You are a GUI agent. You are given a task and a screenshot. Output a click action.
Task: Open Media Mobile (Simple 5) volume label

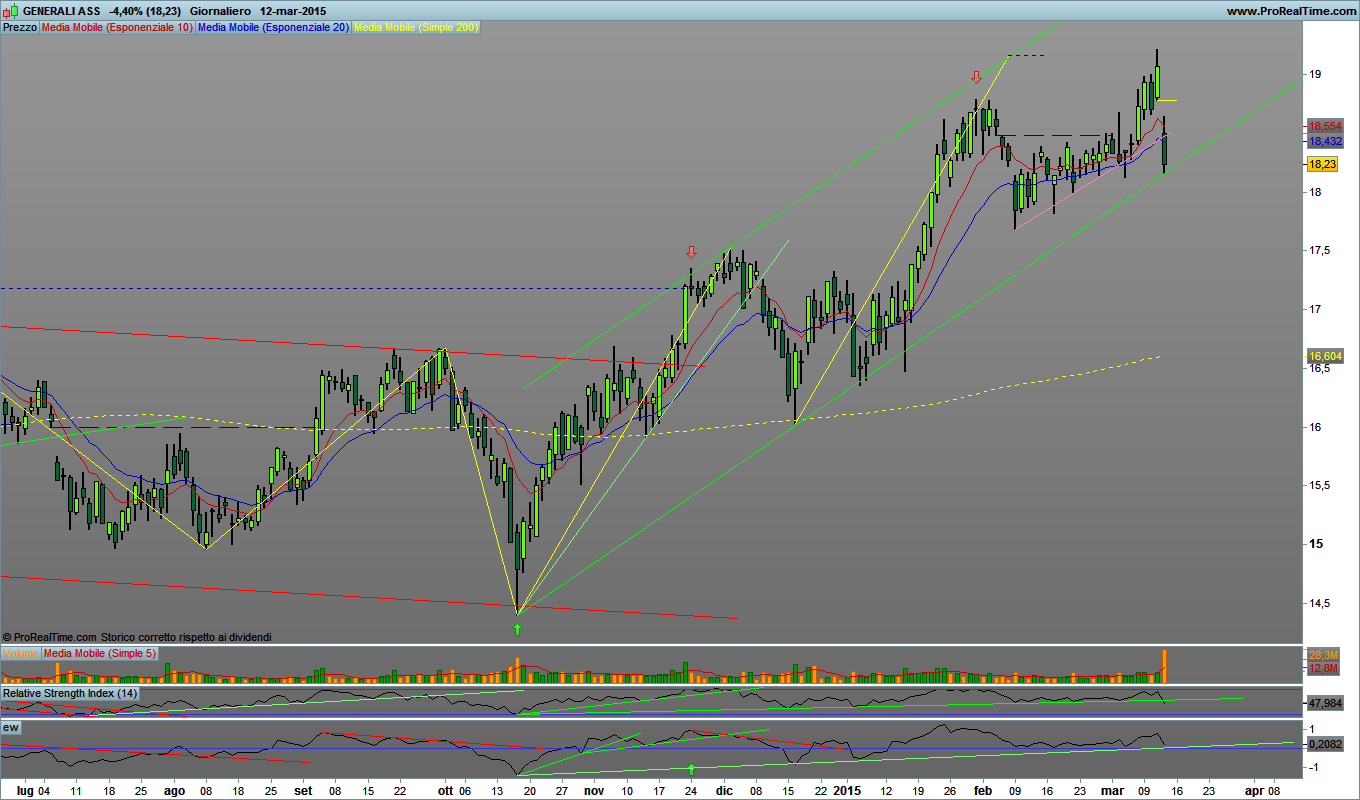99,653
